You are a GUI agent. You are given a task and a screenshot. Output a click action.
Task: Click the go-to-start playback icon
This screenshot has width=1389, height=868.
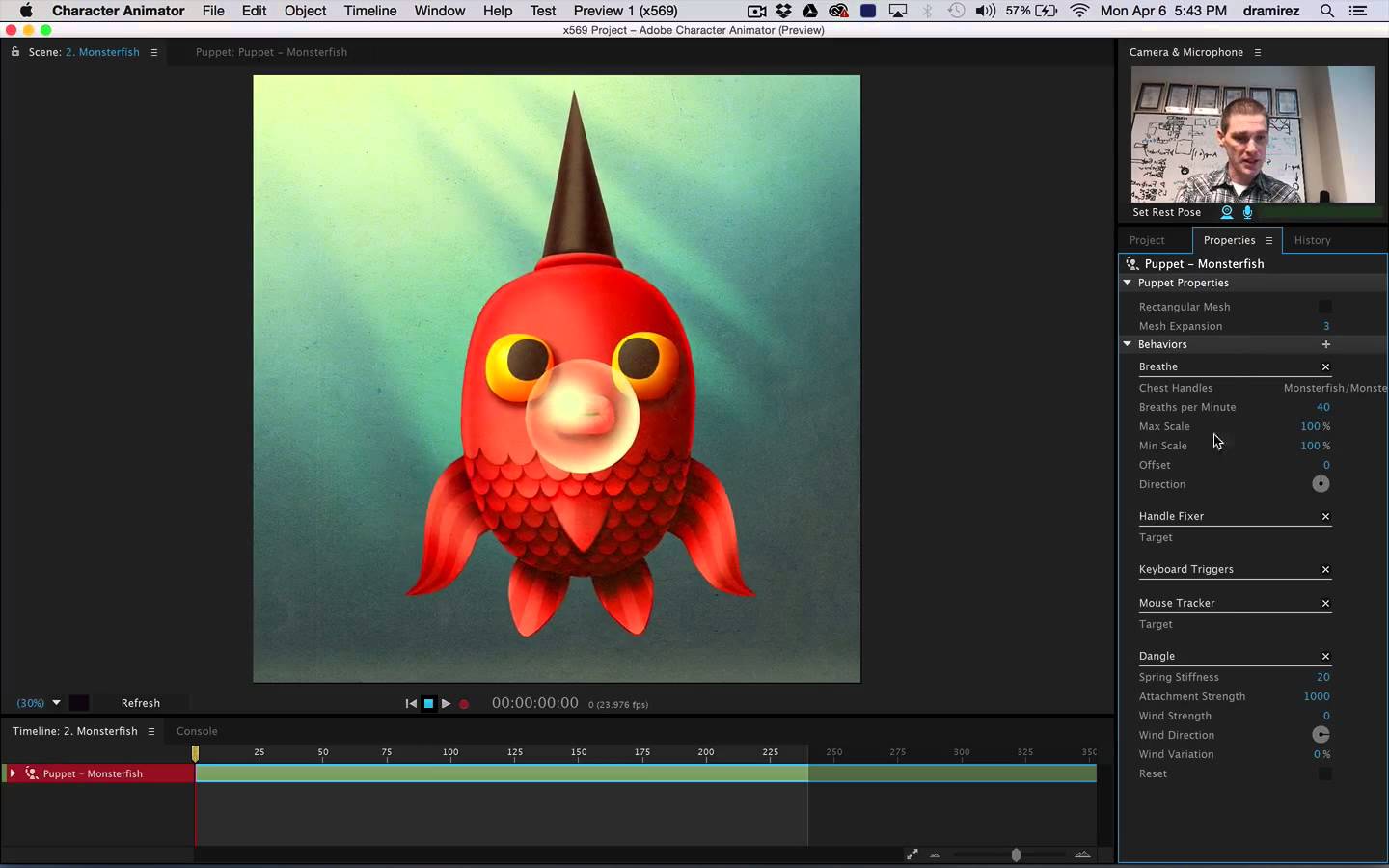409,704
